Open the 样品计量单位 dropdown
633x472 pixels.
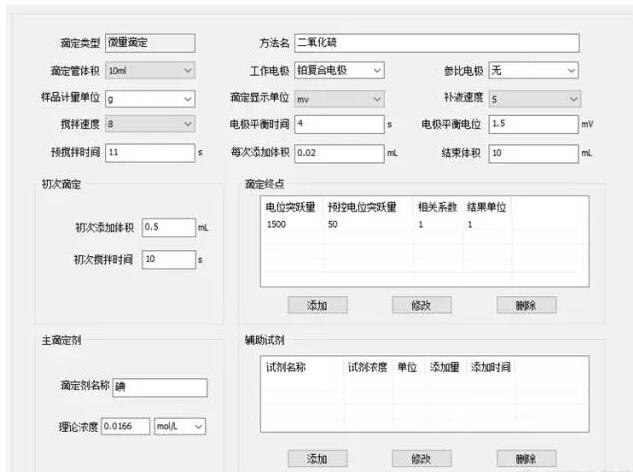[149, 99]
